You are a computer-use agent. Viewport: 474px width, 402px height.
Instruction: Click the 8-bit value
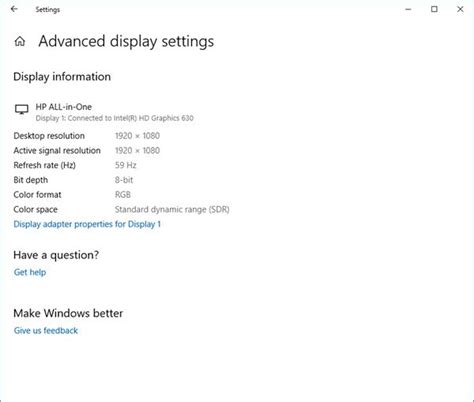tap(124, 180)
